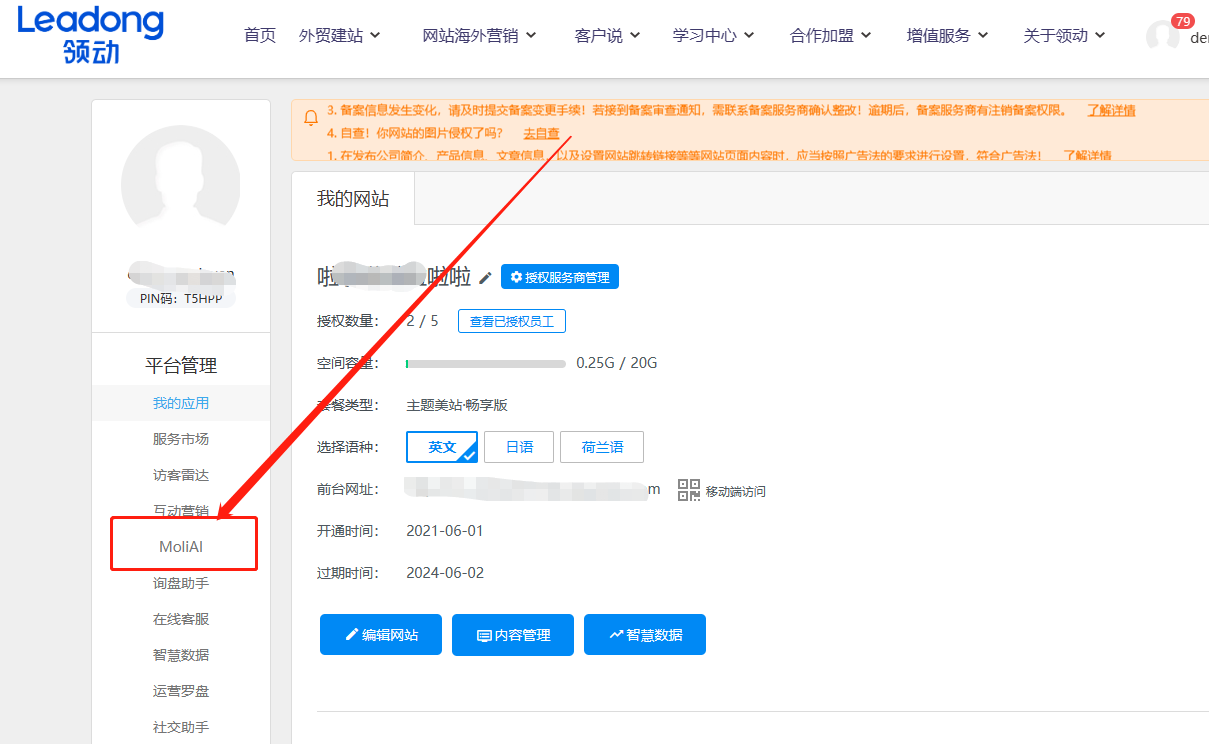Viewport: 1209px width, 744px height.
Task: Open the user avatar with 79 badge
Action: click(x=1163, y=36)
